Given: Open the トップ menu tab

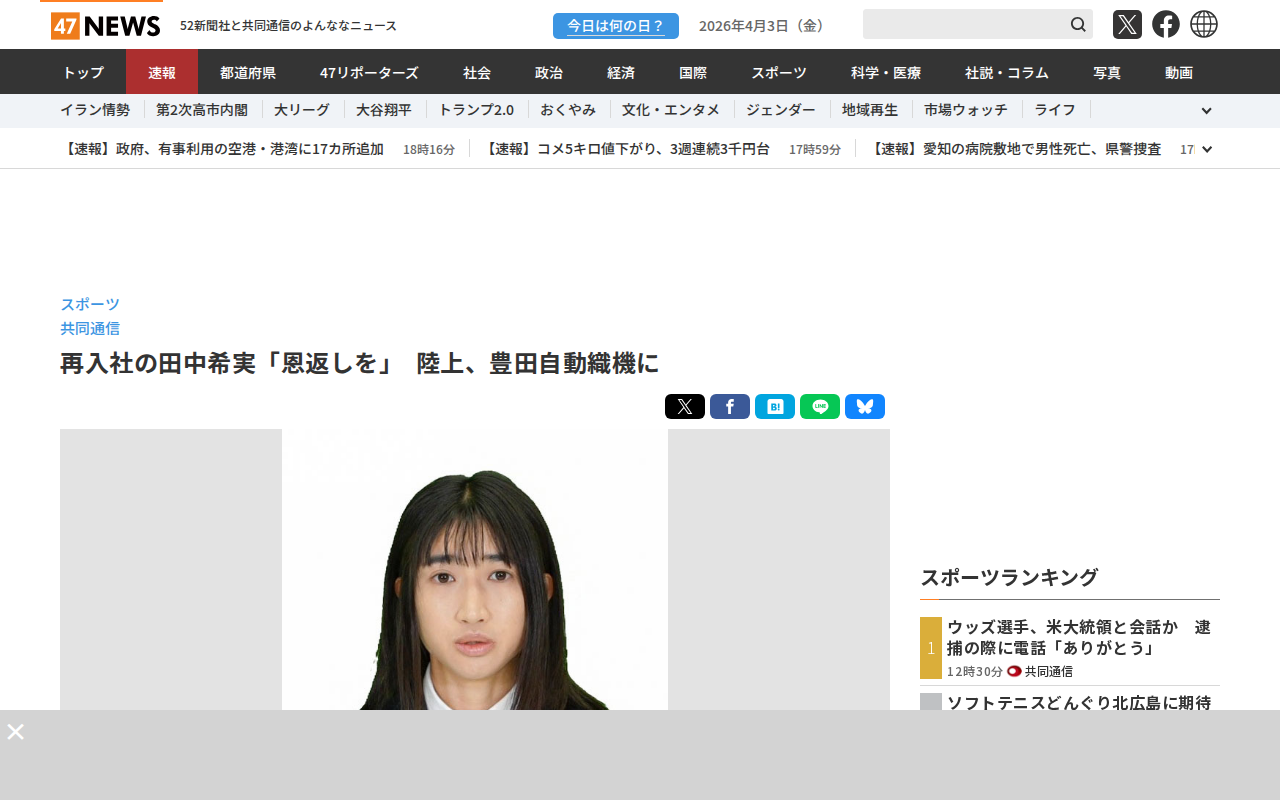Looking at the screenshot, I should click(x=82, y=72).
